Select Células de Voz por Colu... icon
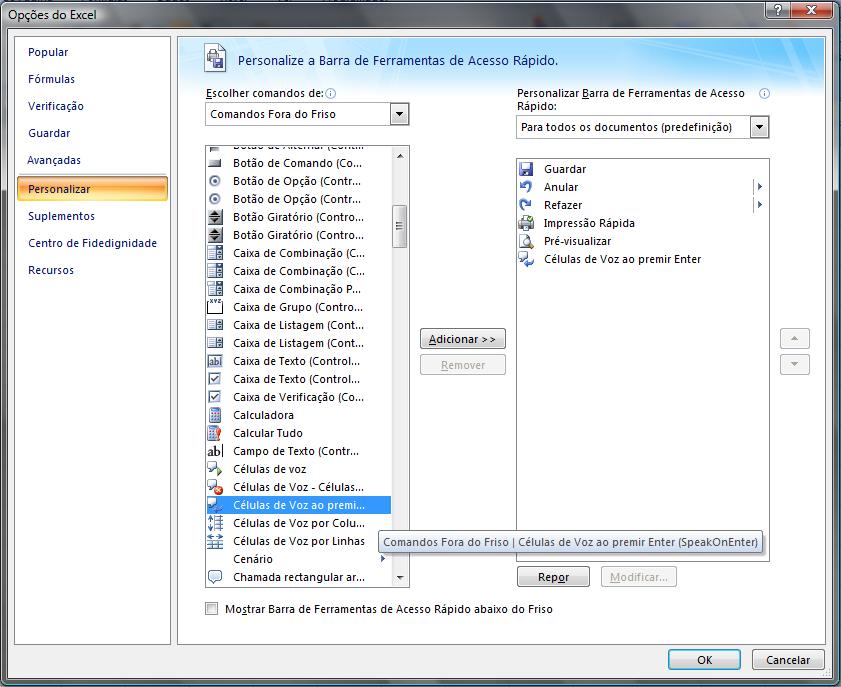Screen dimensions: 841x687 click(x=215, y=523)
